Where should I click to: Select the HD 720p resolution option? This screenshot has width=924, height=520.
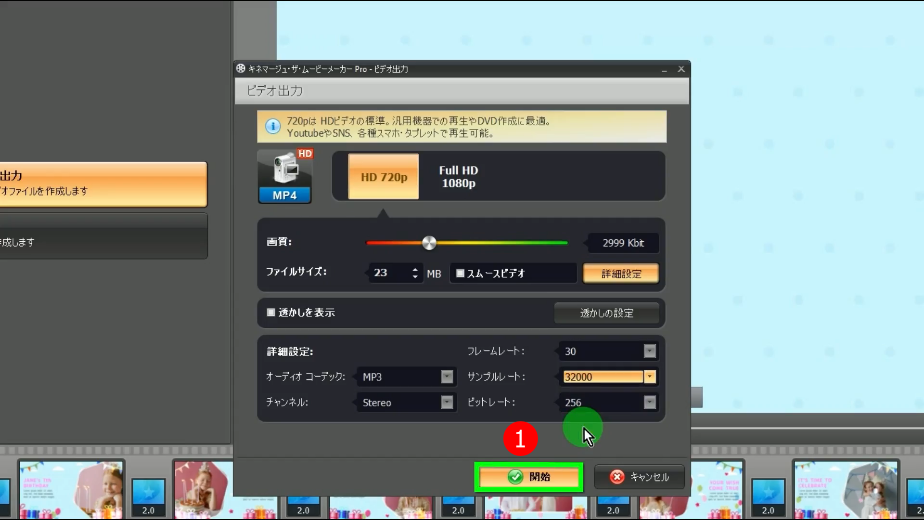point(384,176)
